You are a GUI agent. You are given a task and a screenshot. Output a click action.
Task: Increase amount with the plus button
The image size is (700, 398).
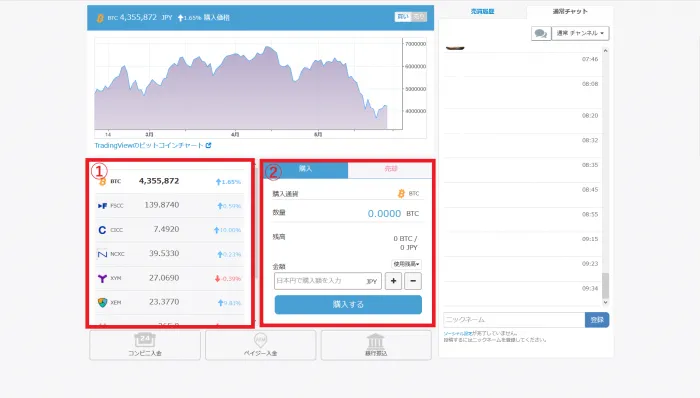point(393,281)
